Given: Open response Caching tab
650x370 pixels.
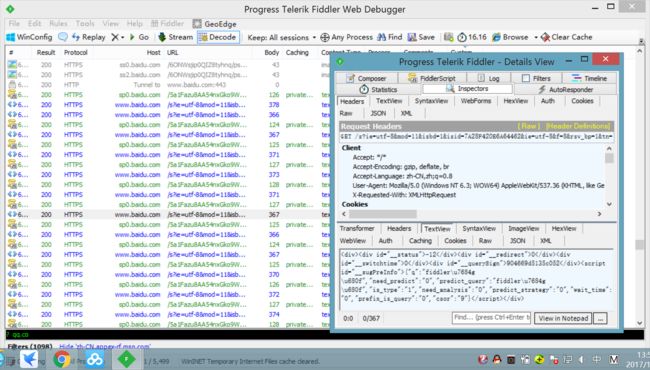Looking at the screenshot, I should (420, 241).
